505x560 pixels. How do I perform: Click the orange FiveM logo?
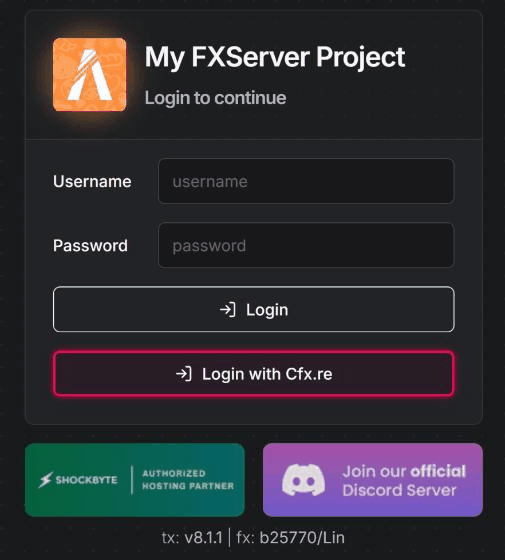point(89,74)
